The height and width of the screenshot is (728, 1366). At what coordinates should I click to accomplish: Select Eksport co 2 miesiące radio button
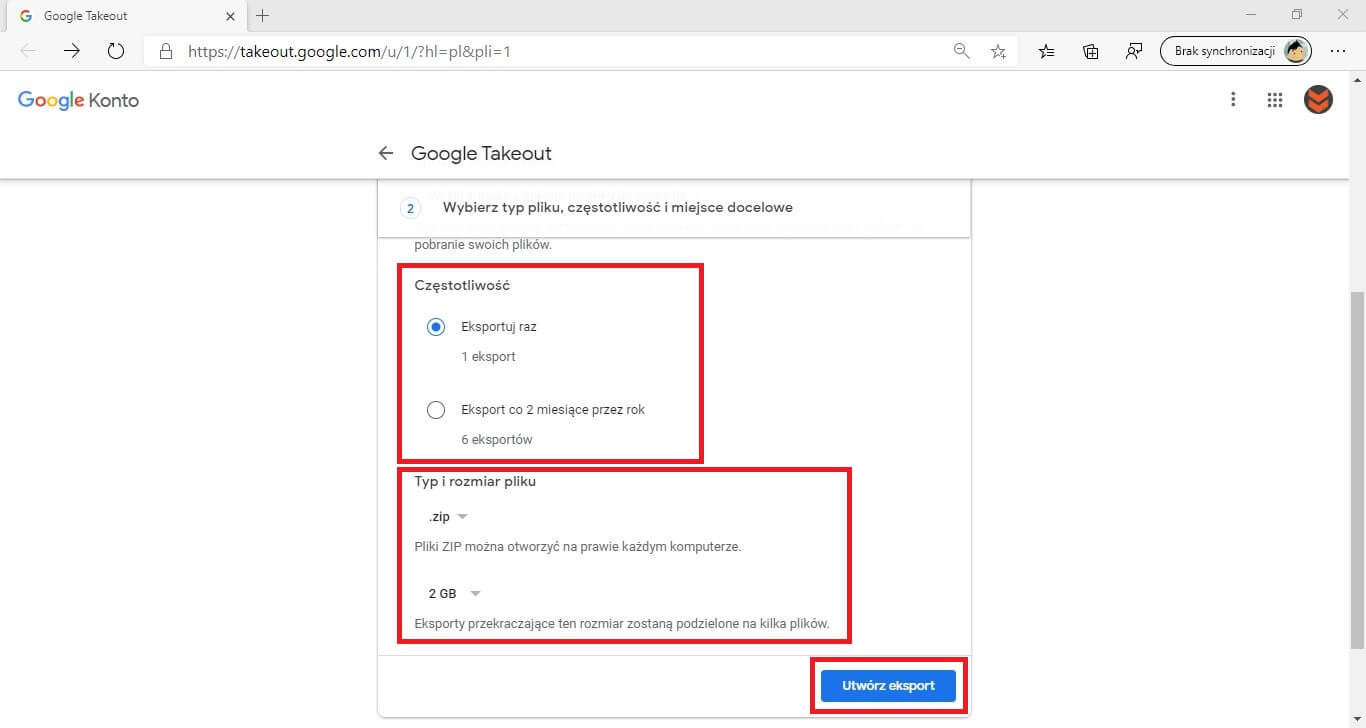click(436, 410)
